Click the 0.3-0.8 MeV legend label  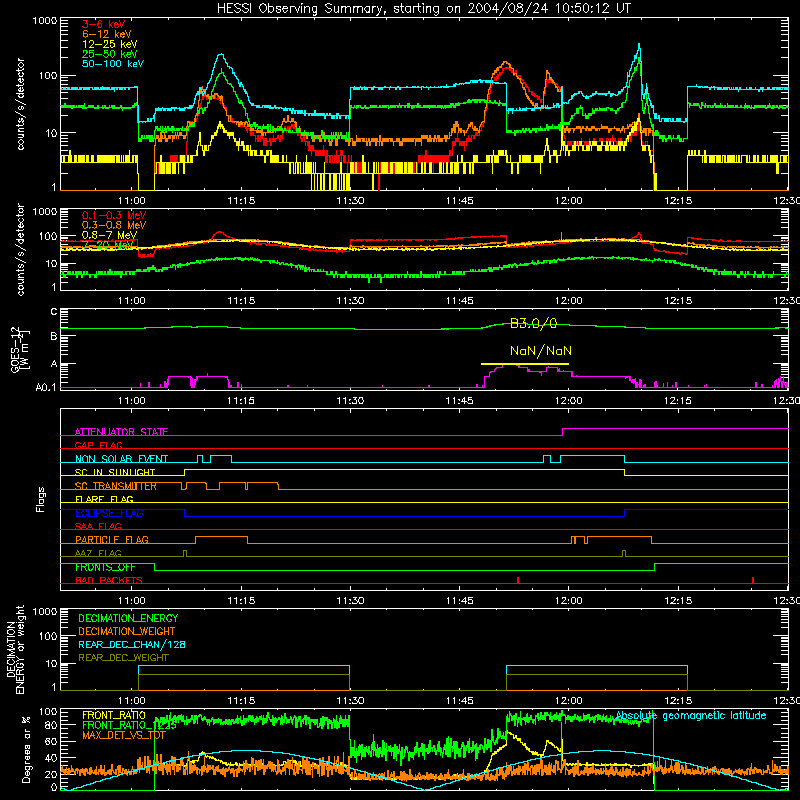114,225
